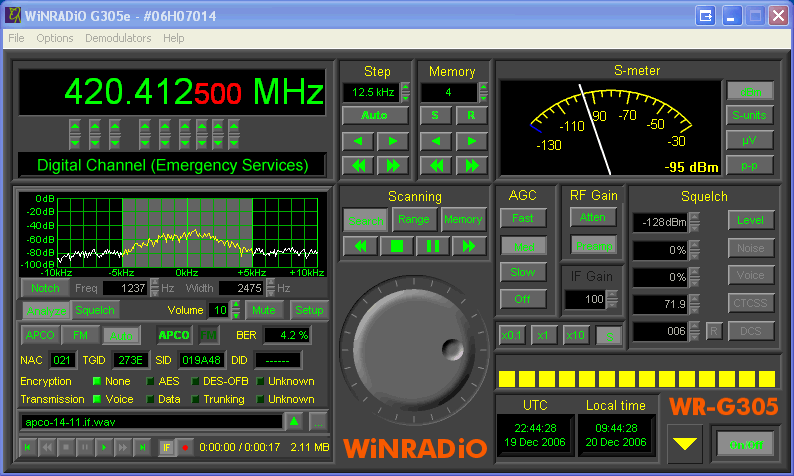Toggle IF recording mode button
This screenshot has height=476, width=794.
click(x=166, y=447)
